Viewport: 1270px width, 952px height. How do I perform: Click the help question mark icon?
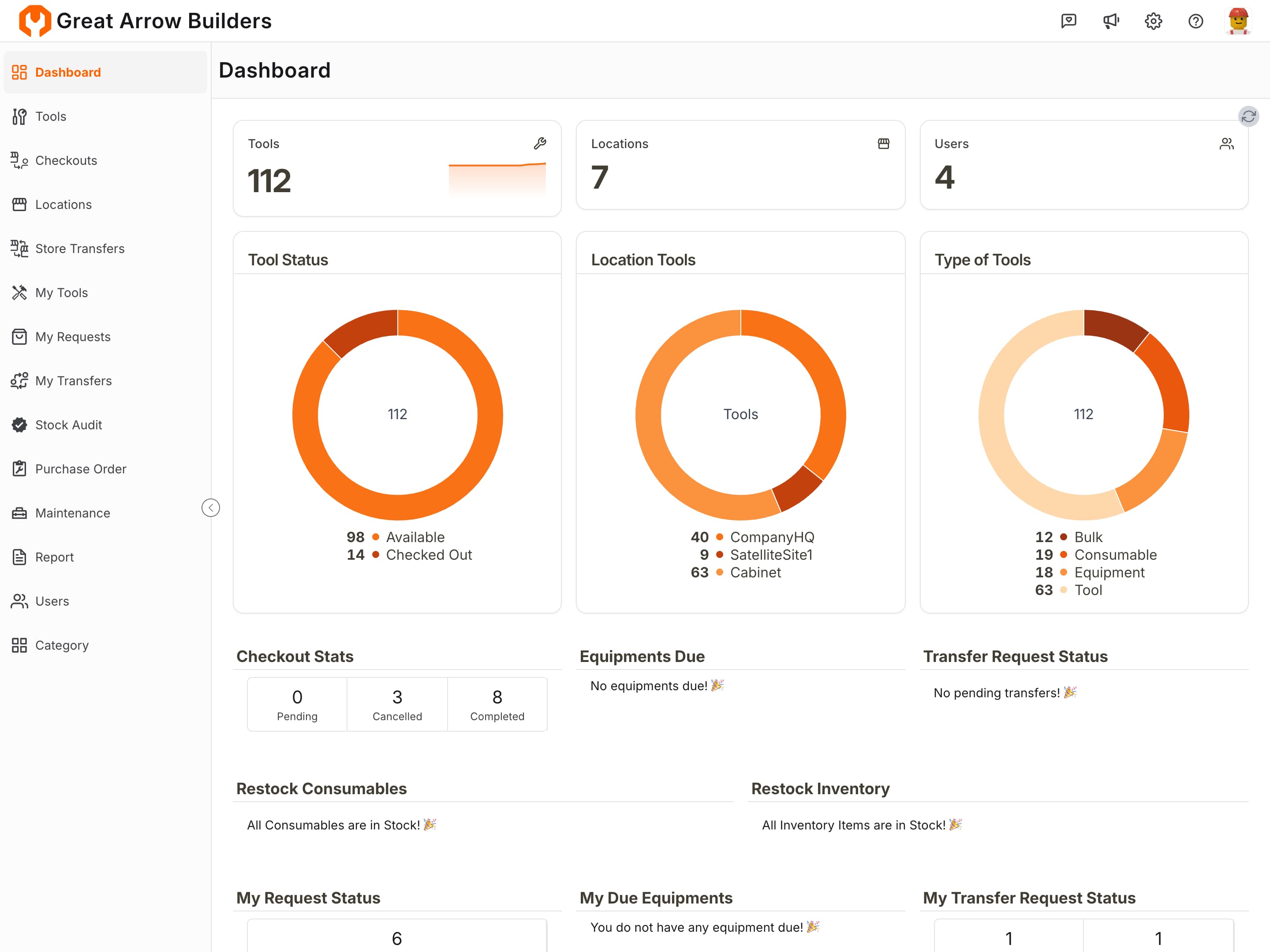point(1195,21)
